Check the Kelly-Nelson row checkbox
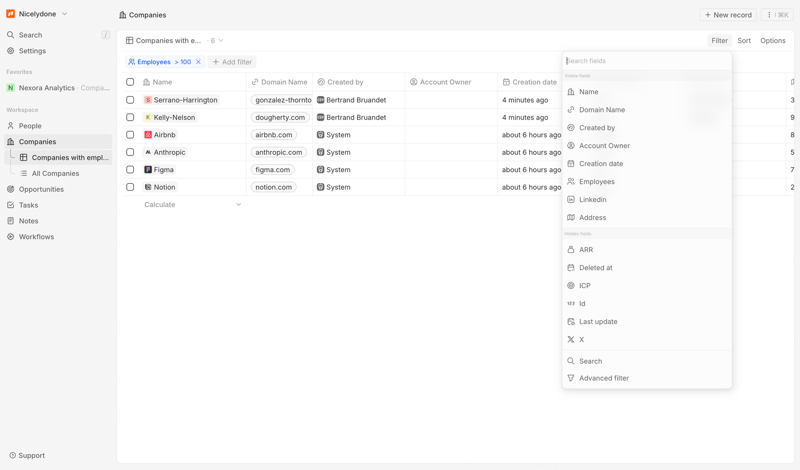 coord(130,117)
